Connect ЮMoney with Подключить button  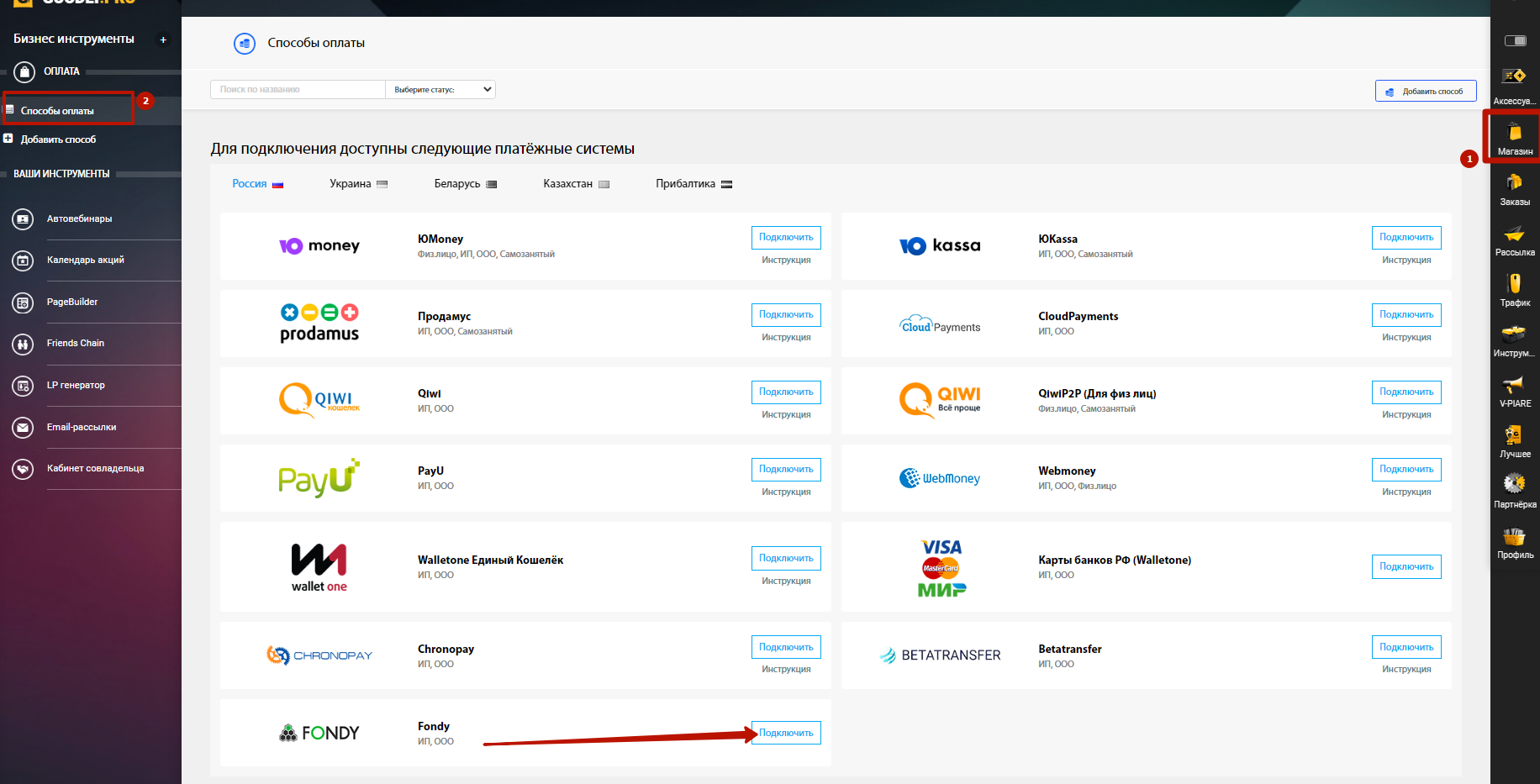786,238
